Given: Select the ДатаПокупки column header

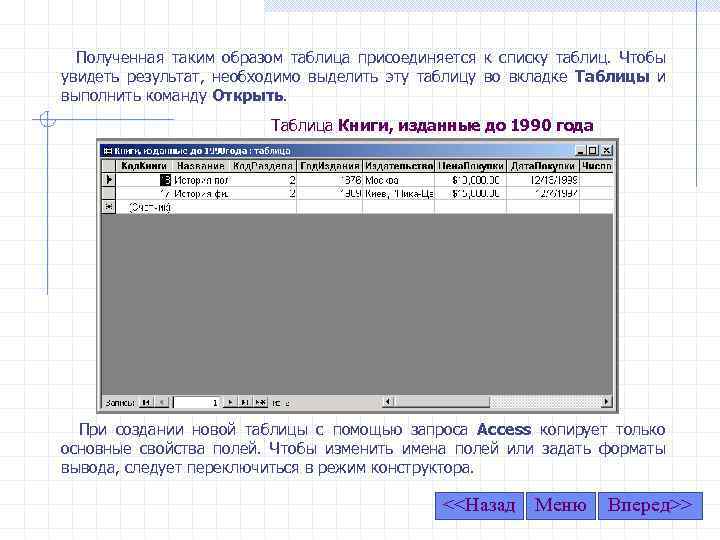Looking at the screenshot, I should [x=543, y=166].
